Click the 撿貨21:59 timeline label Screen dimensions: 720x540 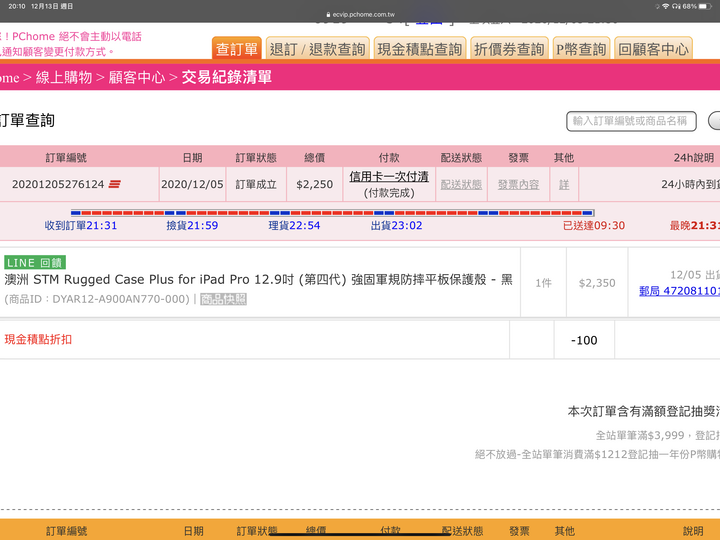point(192,225)
